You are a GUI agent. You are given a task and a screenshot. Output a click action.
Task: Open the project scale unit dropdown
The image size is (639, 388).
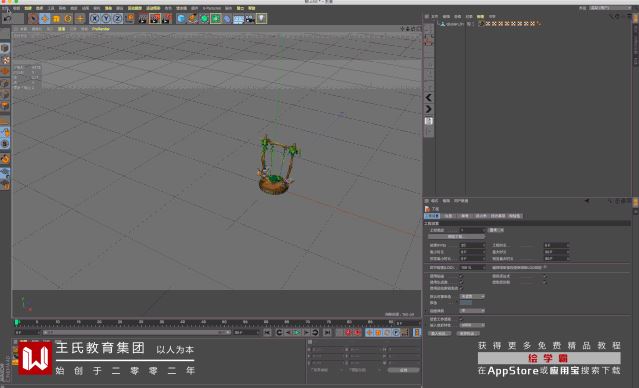click(x=496, y=230)
